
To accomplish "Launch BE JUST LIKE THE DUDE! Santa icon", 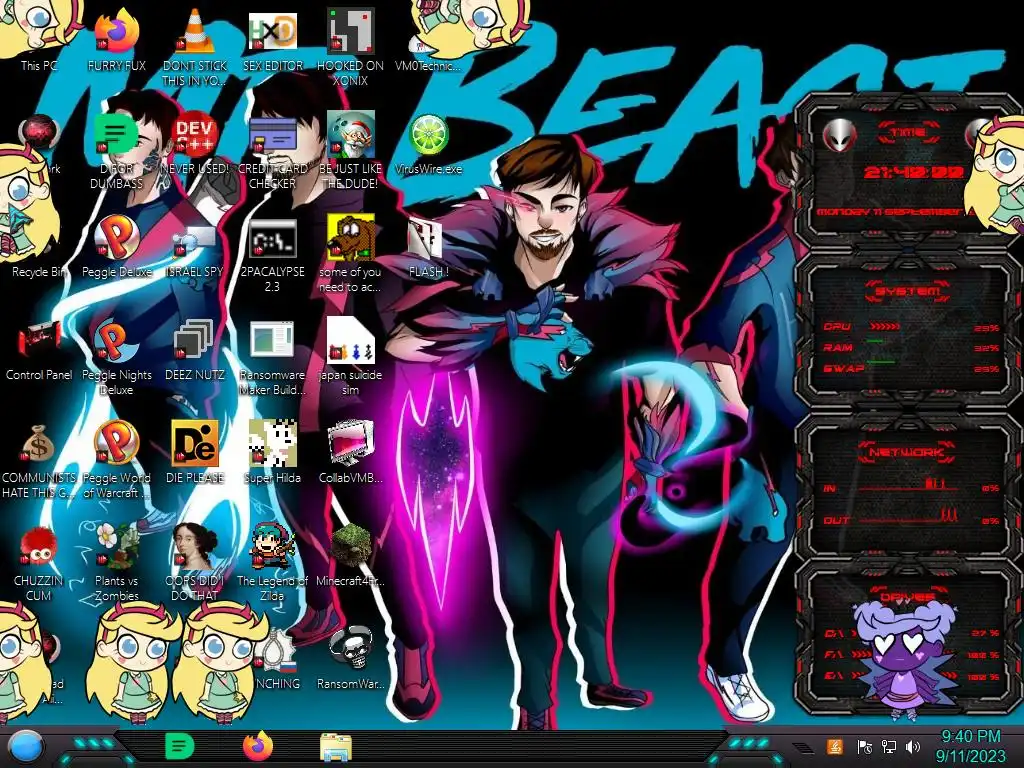I will [351, 149].
